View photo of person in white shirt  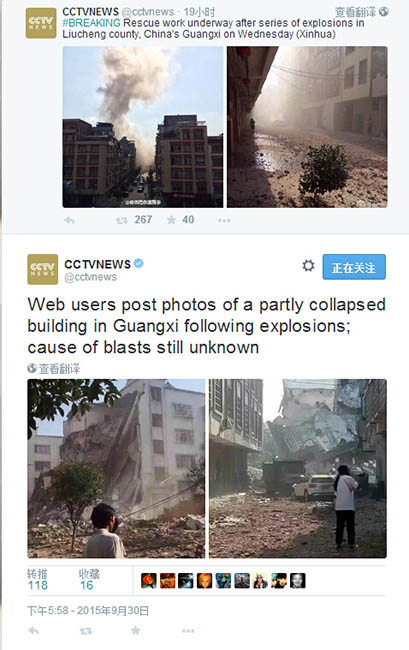point(298,468)
